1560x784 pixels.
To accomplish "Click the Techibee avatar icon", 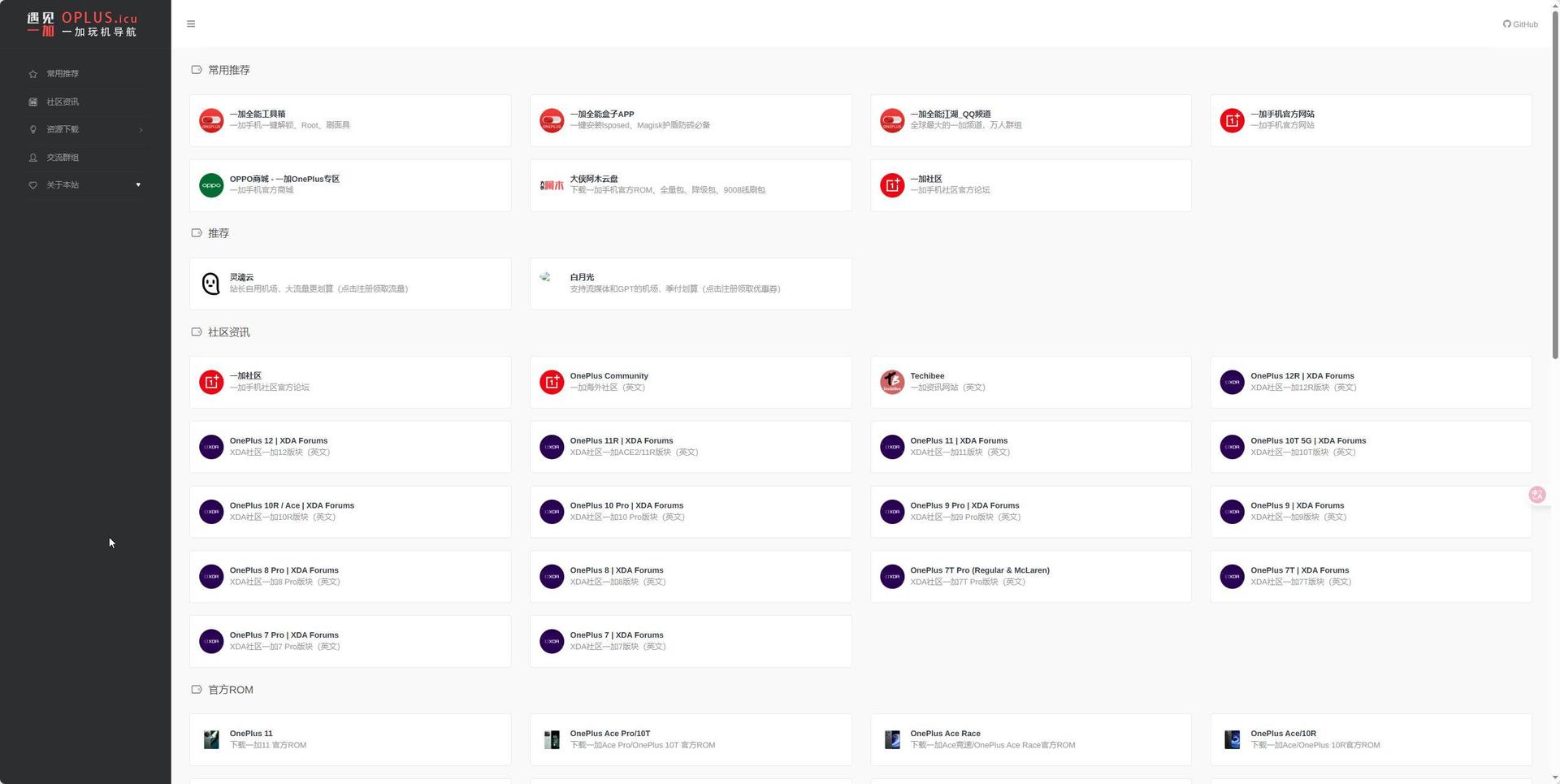I will [892, 382].
